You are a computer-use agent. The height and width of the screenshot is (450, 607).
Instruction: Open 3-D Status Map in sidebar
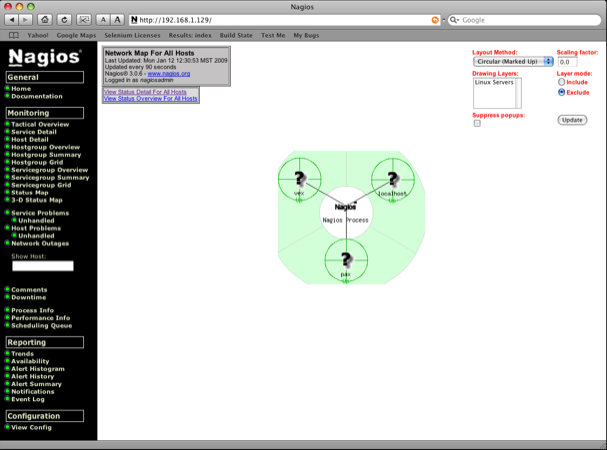[37, 200]
